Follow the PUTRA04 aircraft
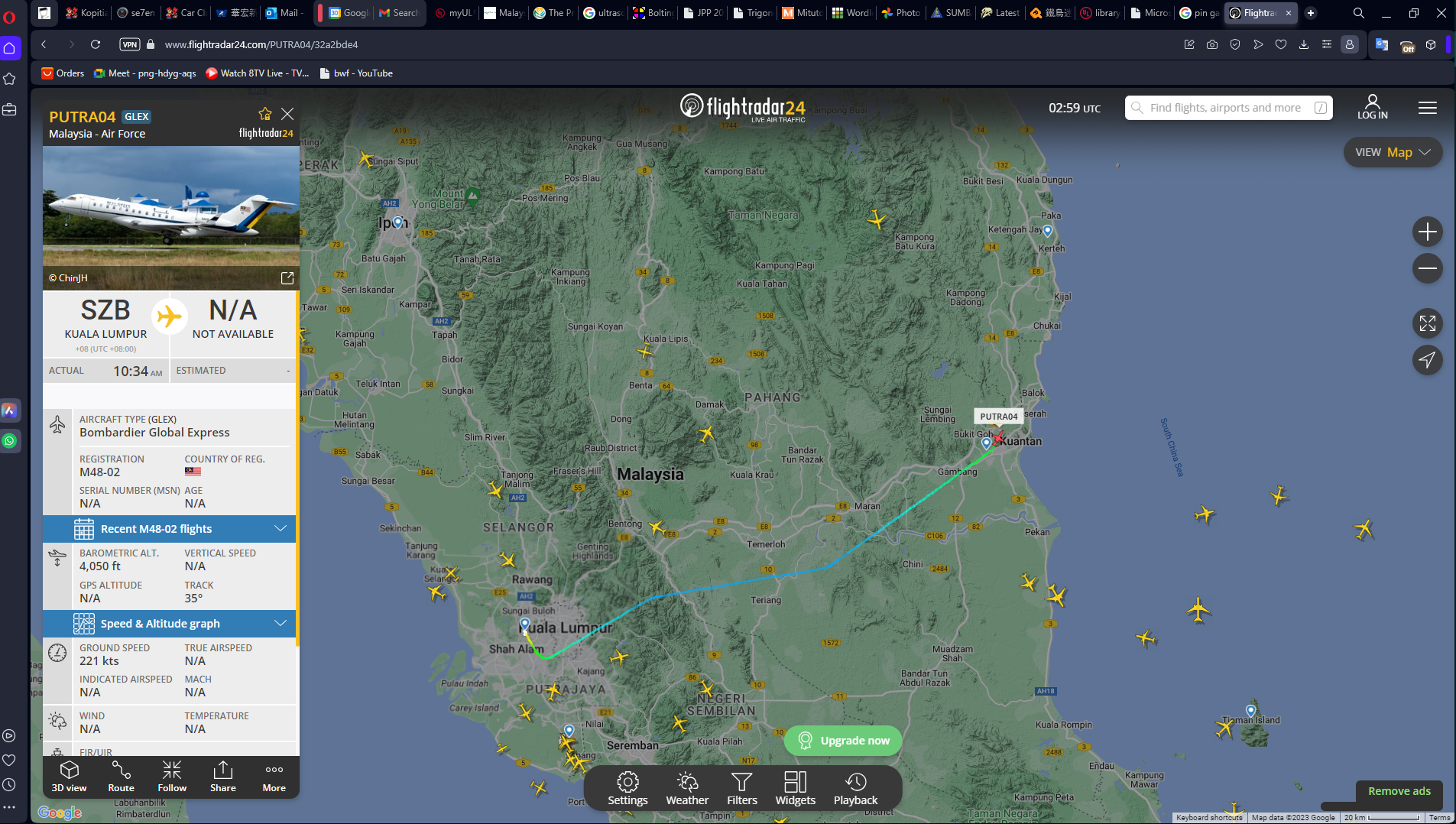 [x=172, y=777]
